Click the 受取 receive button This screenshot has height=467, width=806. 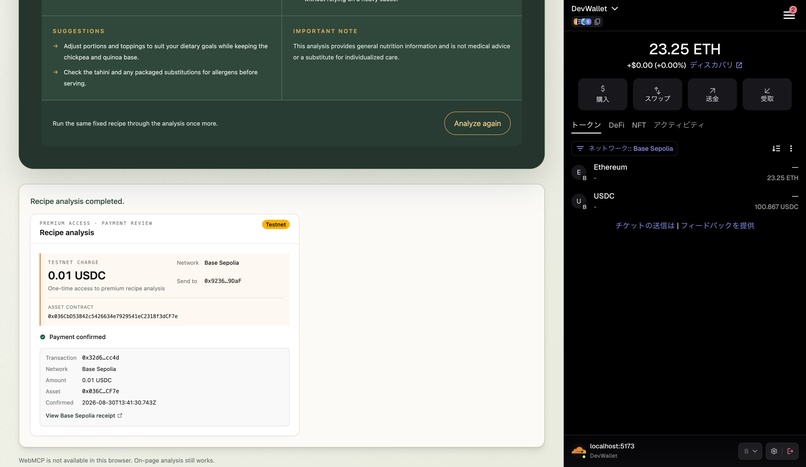(767, 94)
